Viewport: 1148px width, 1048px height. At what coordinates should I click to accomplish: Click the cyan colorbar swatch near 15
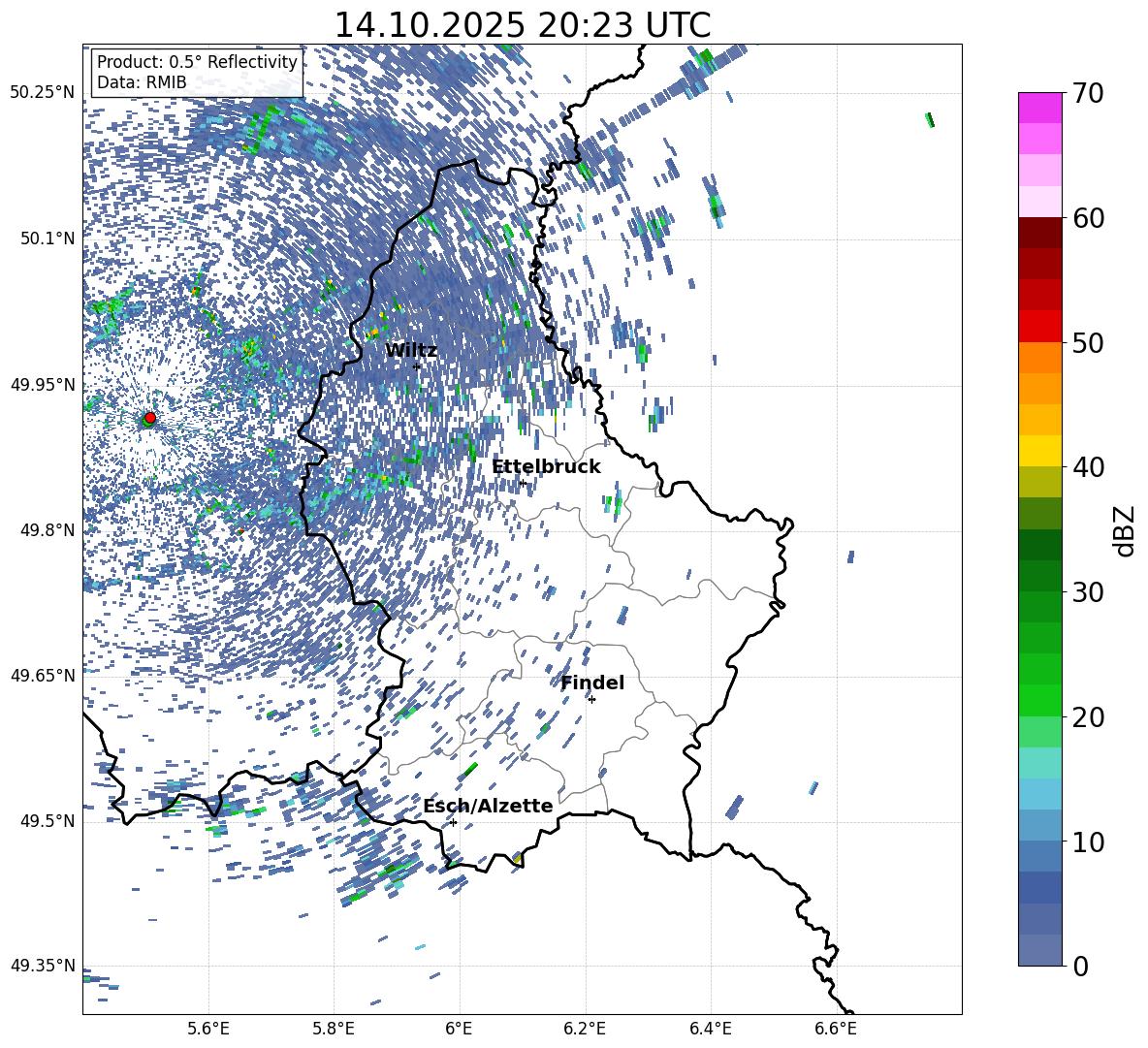1039,763
